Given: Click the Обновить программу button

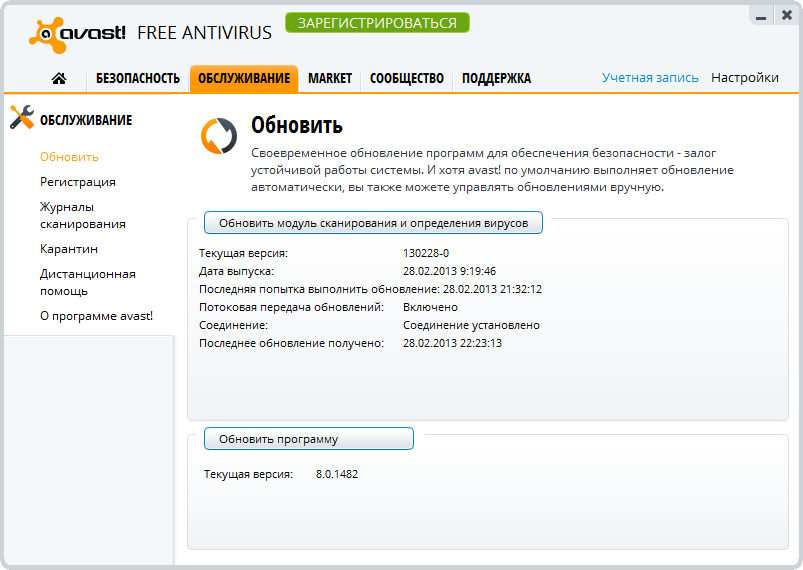Looking at the screenshot, I should [x=309, y=439].
